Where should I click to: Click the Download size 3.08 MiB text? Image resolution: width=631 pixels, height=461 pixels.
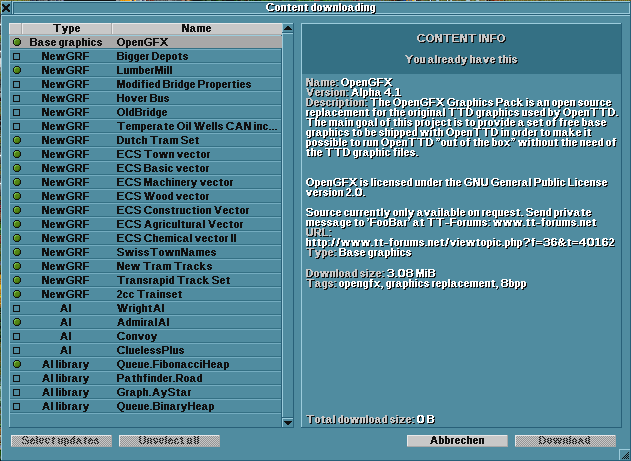click(x=371, y=274)
